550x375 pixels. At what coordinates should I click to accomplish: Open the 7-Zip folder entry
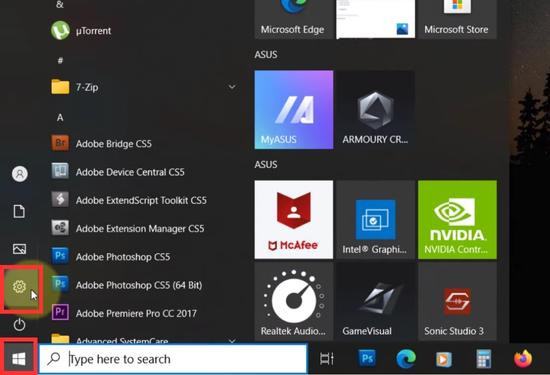(x=144, y=87)
